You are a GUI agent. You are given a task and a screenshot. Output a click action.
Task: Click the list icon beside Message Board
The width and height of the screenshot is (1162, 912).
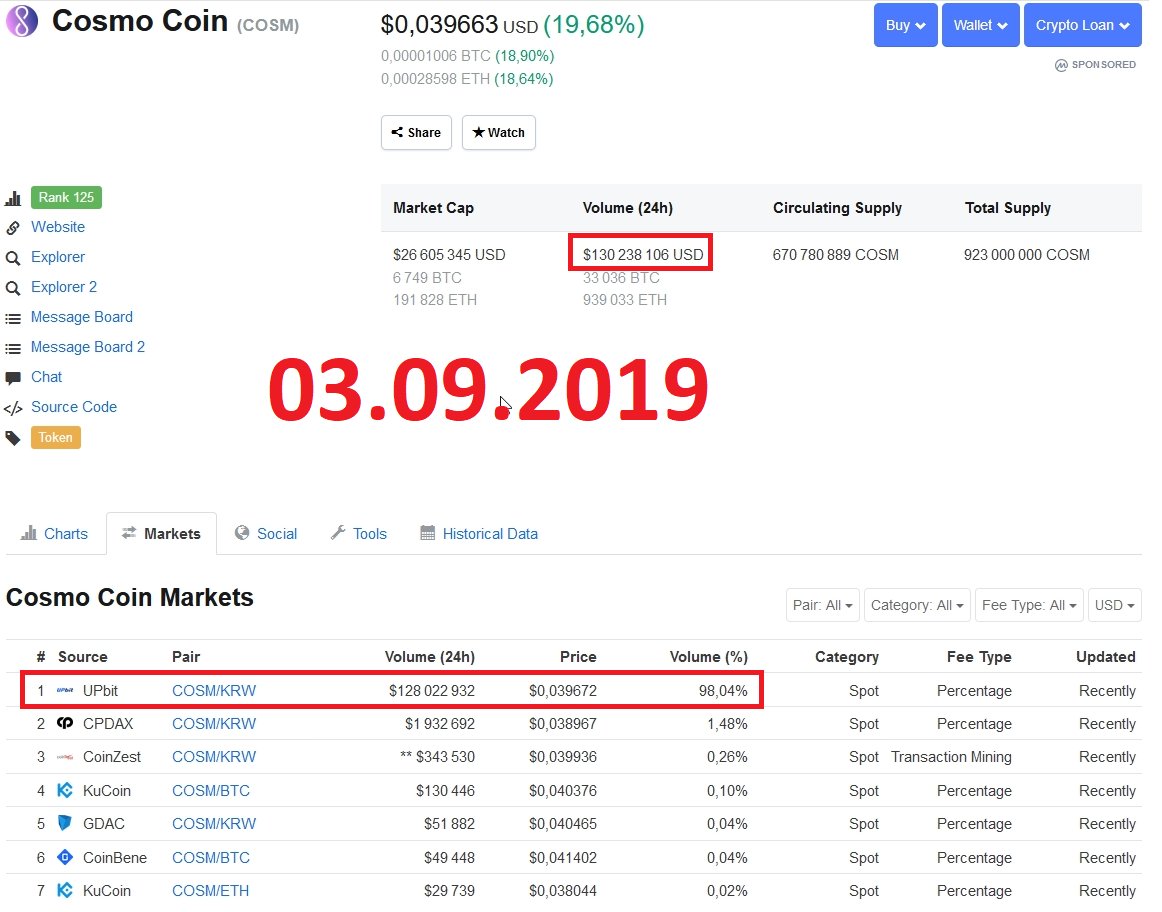tap(13, 319)
